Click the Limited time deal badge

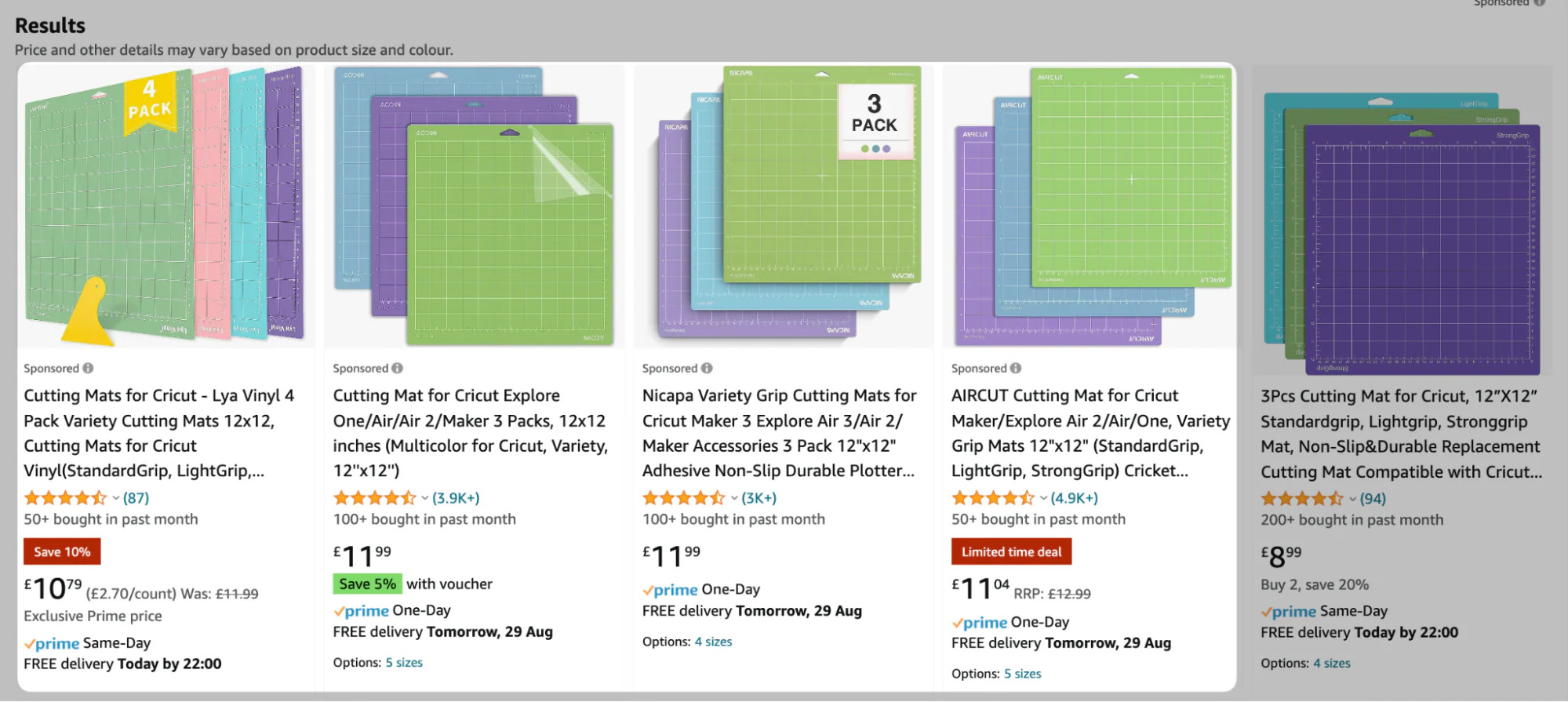(x=1011, y=551)
